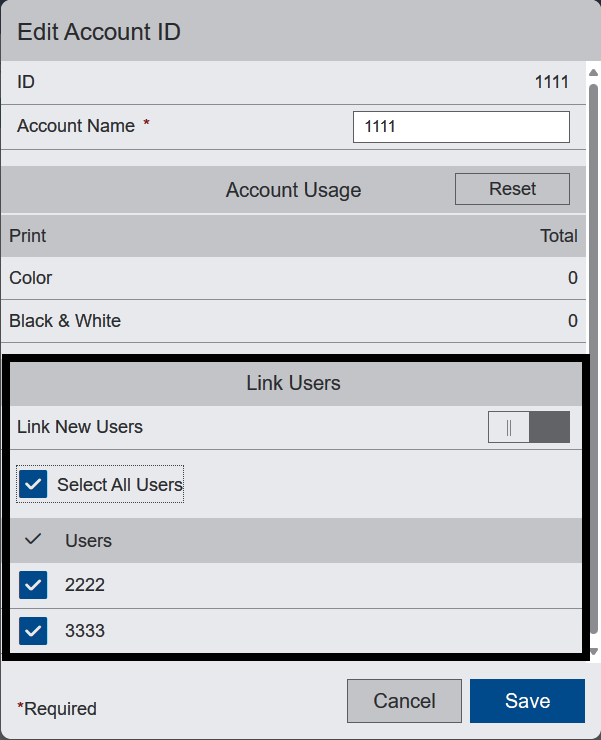Focus the Account Name text field
The image size is (601, 740).
pyautogui.click(x=461, y=127)
